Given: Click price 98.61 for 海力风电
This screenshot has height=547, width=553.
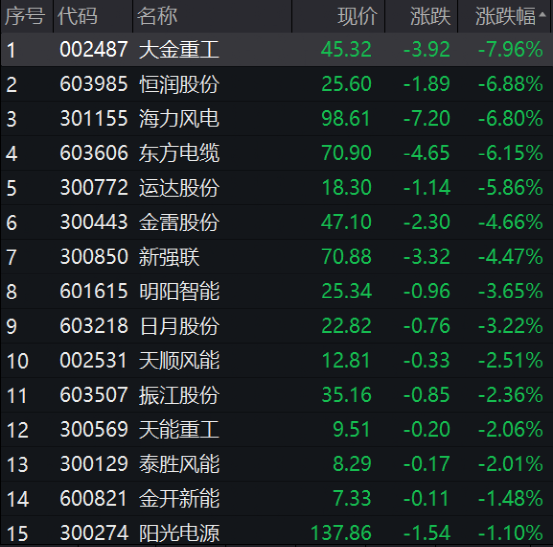Looking at the screenshot, I should click(346, 118).
